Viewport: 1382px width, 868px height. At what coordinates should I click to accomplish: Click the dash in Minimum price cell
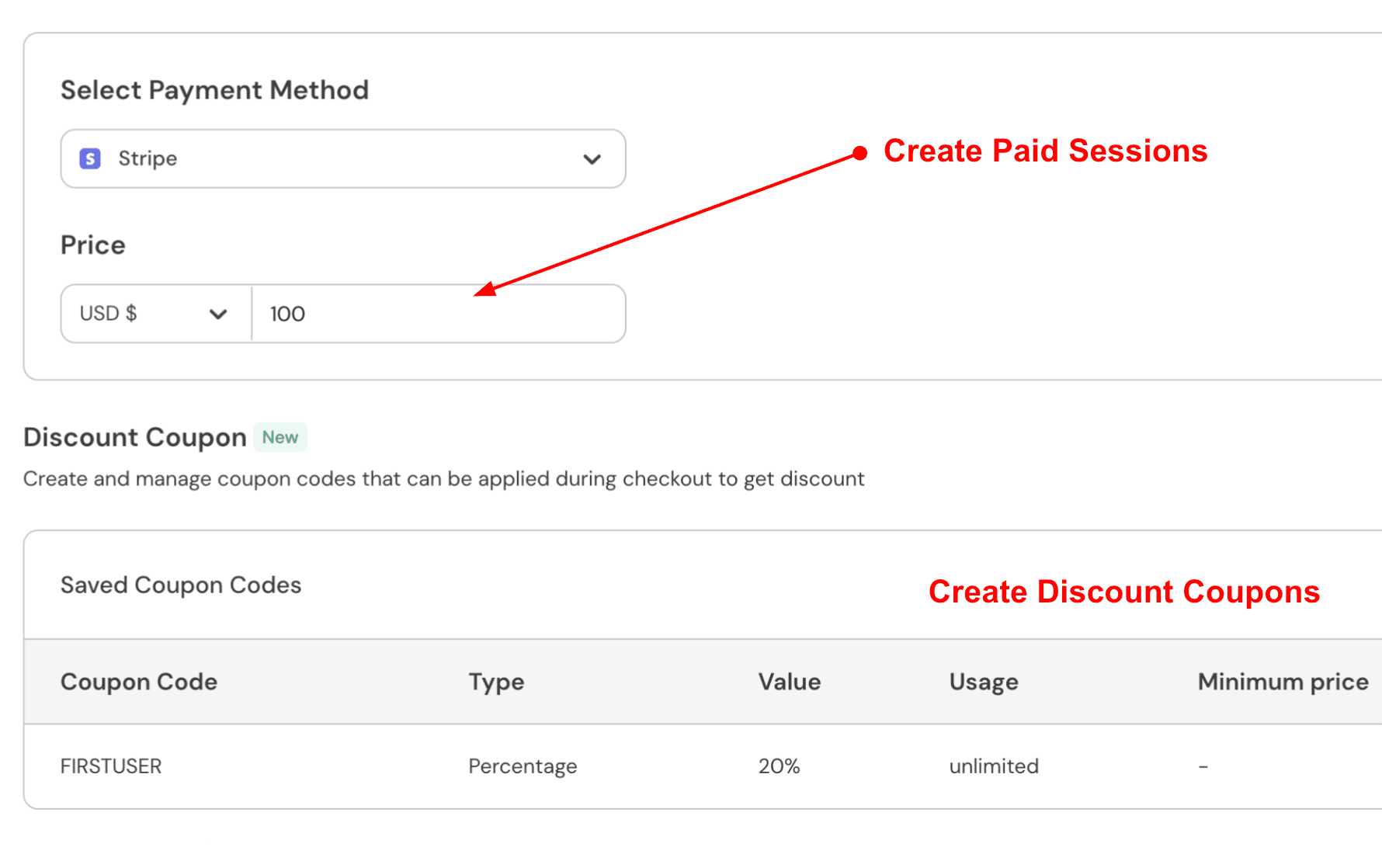[1203, 766]
